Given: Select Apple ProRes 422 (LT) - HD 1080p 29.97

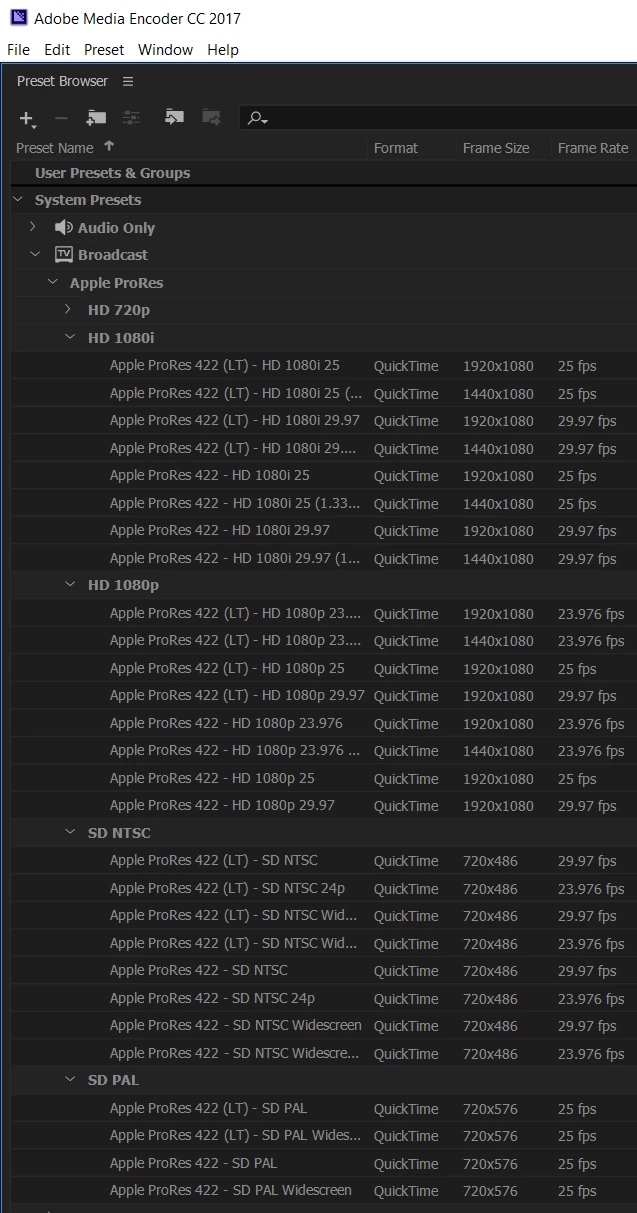Looking at the screenshot, I should pos(323,696).
